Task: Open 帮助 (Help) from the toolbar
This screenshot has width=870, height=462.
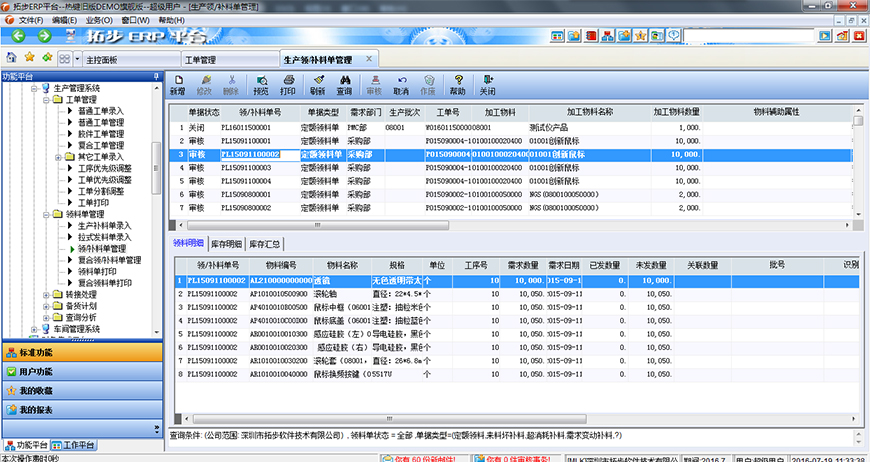Action: pyautogui.click(x=457, y=85)
